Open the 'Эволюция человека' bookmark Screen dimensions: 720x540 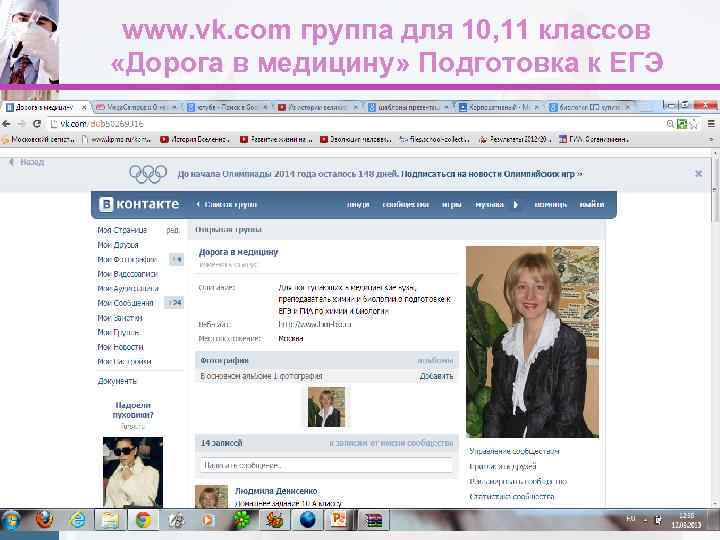pos(356,139)
